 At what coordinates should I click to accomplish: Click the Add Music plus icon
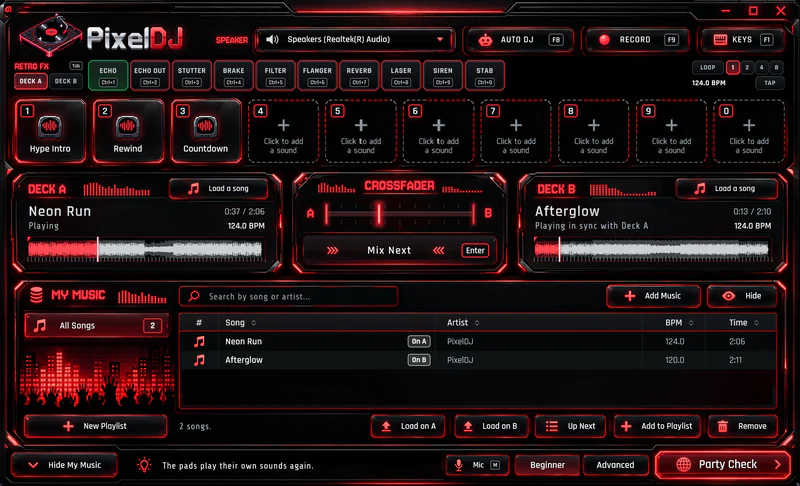pyautogui.click(x=630, y=296)
